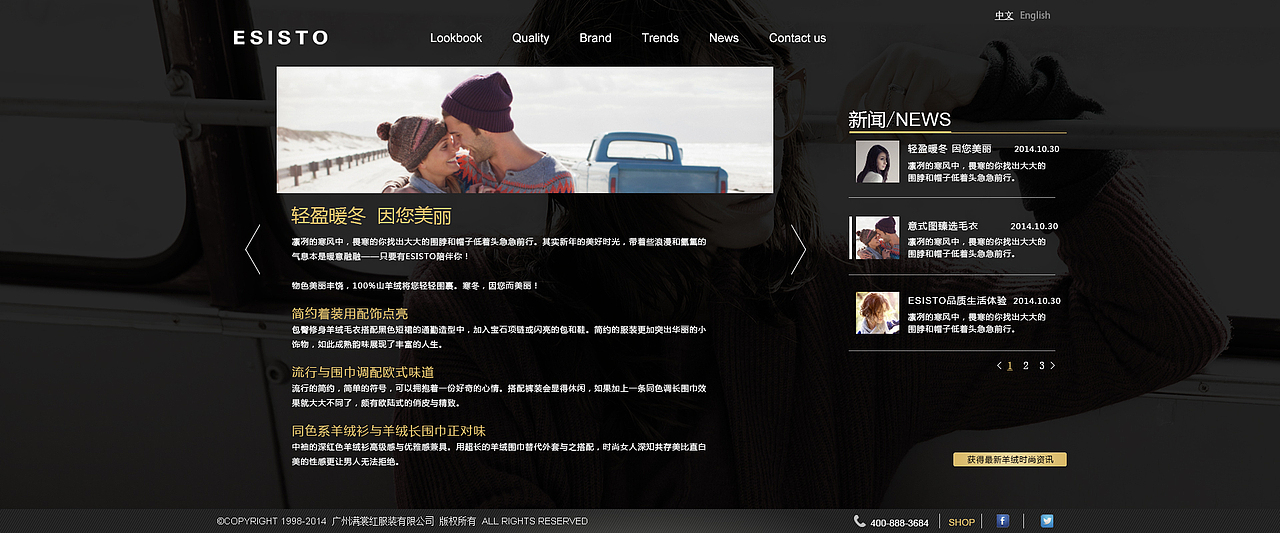This screenshot has height=533, width=1280.
Task: Select the 简约着装用配饰点亮 heading
Action: [350, 314]
